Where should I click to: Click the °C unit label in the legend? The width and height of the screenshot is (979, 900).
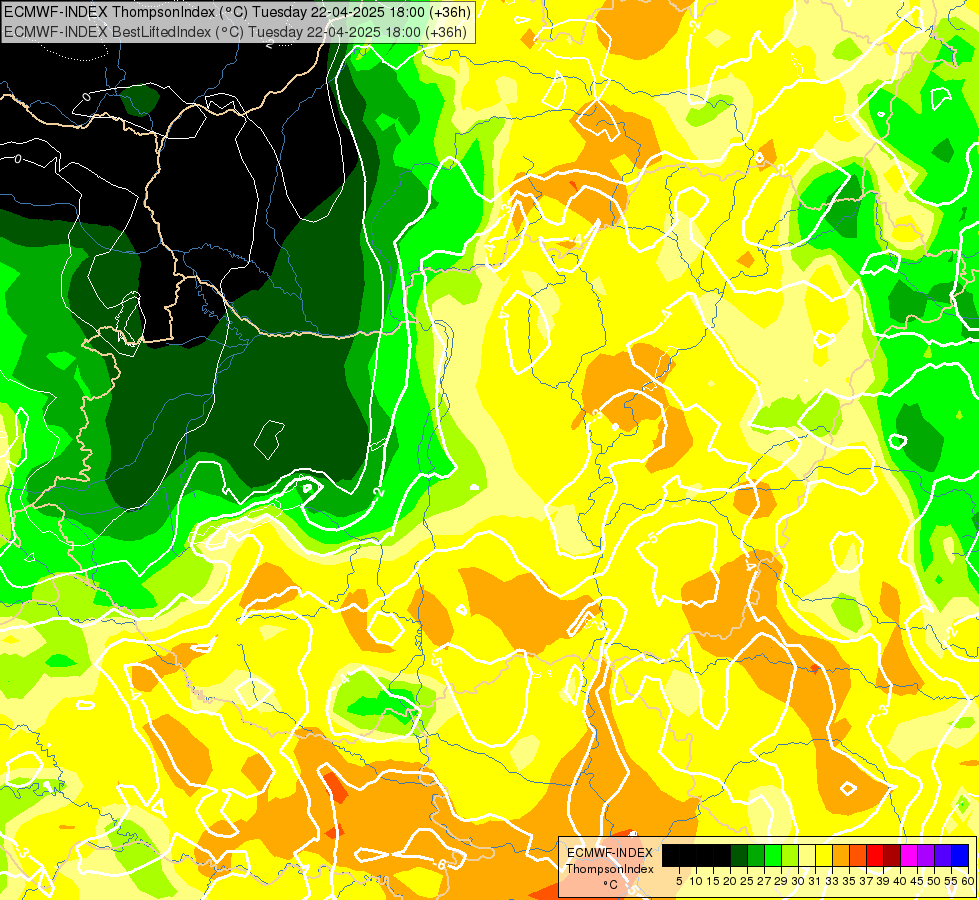coord(611,884)
